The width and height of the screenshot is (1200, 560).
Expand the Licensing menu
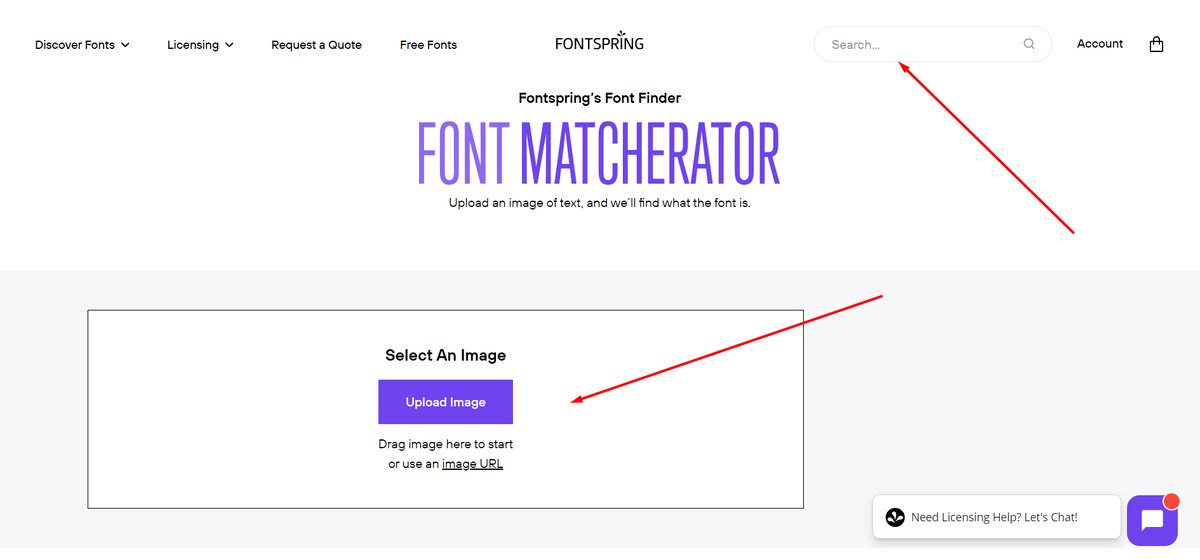(x=200, y=45)
